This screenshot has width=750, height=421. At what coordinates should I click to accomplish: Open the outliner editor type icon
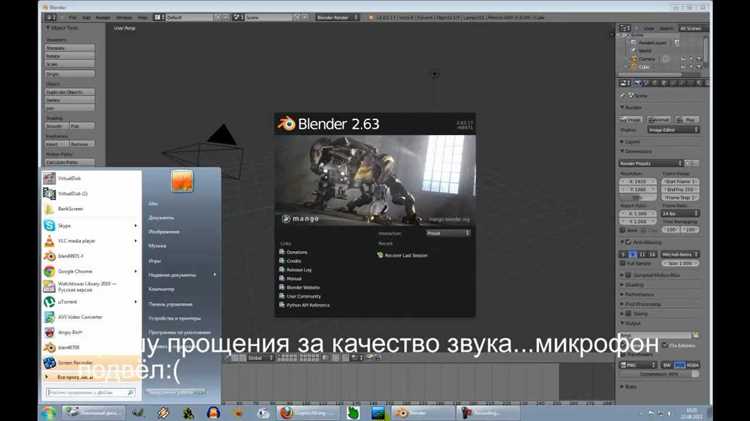click(625, 28)
